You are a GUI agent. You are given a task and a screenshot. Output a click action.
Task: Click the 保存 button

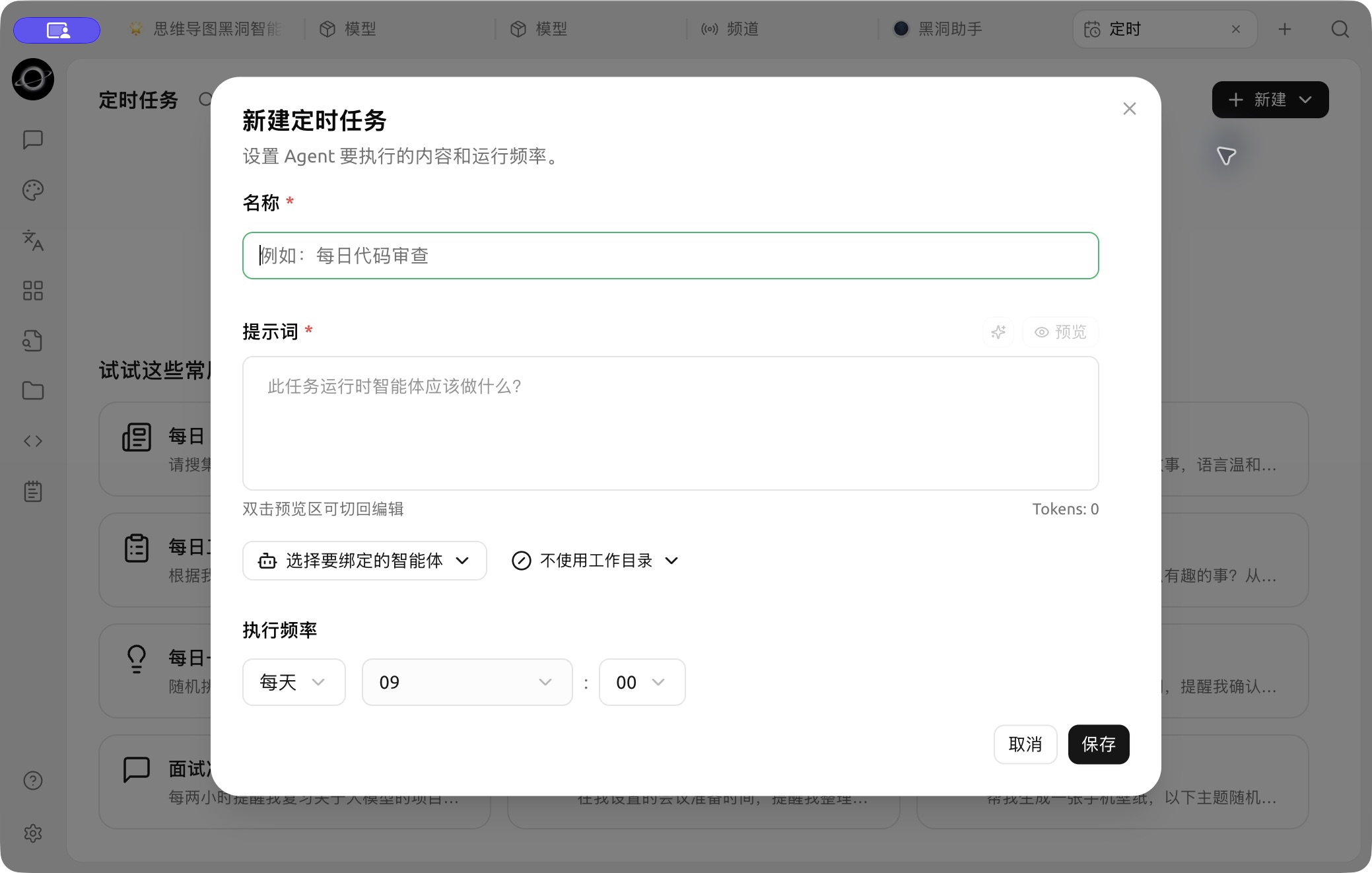[1099, 744]
